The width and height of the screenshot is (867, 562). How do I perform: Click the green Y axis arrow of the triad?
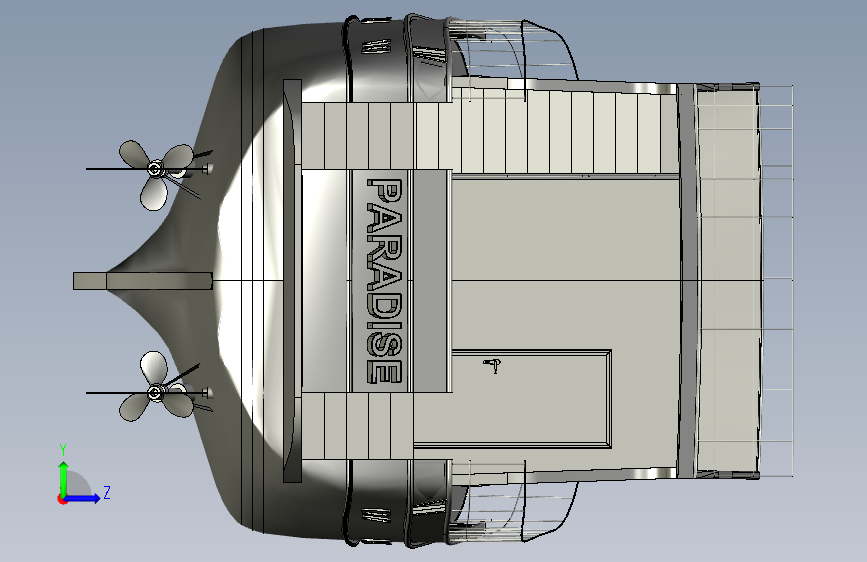tap(64, 480)
